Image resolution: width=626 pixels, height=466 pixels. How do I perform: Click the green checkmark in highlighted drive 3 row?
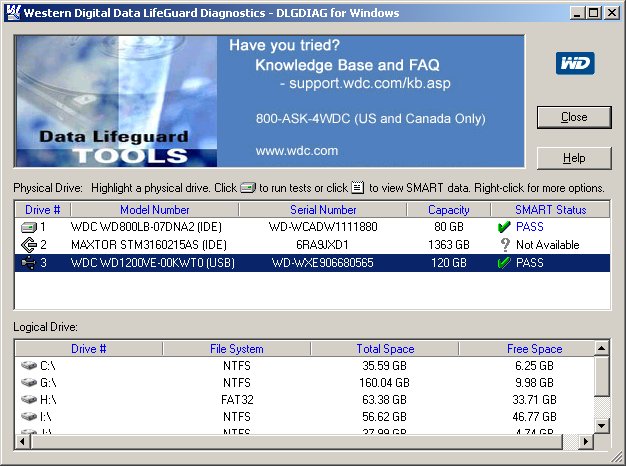(504, 263)
